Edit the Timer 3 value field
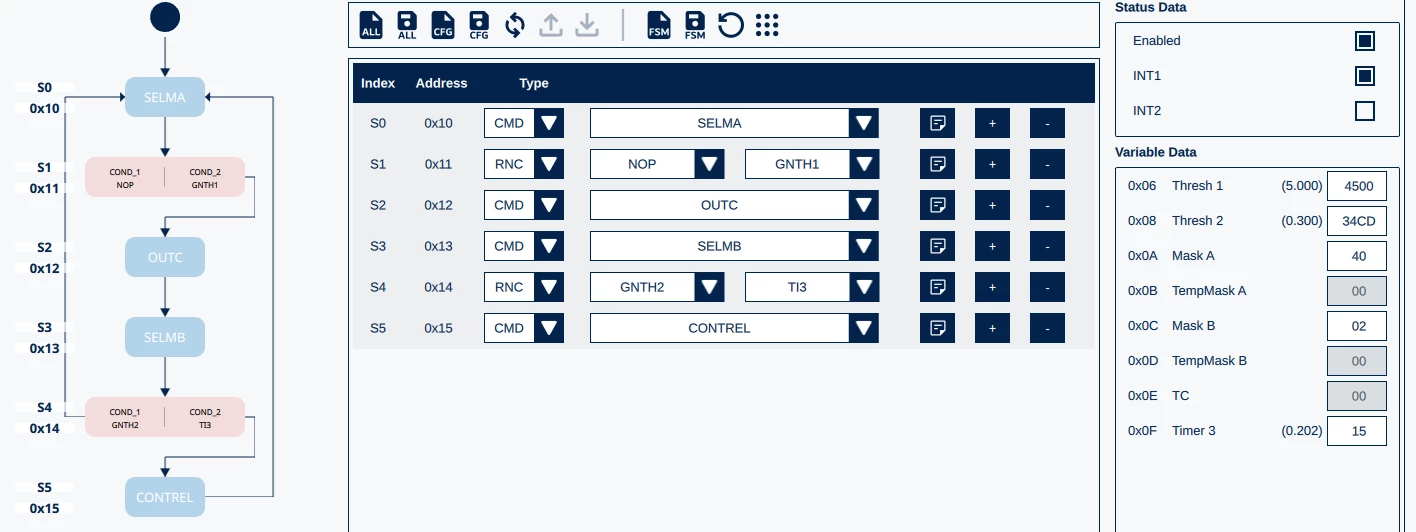 coord(1357,431)
